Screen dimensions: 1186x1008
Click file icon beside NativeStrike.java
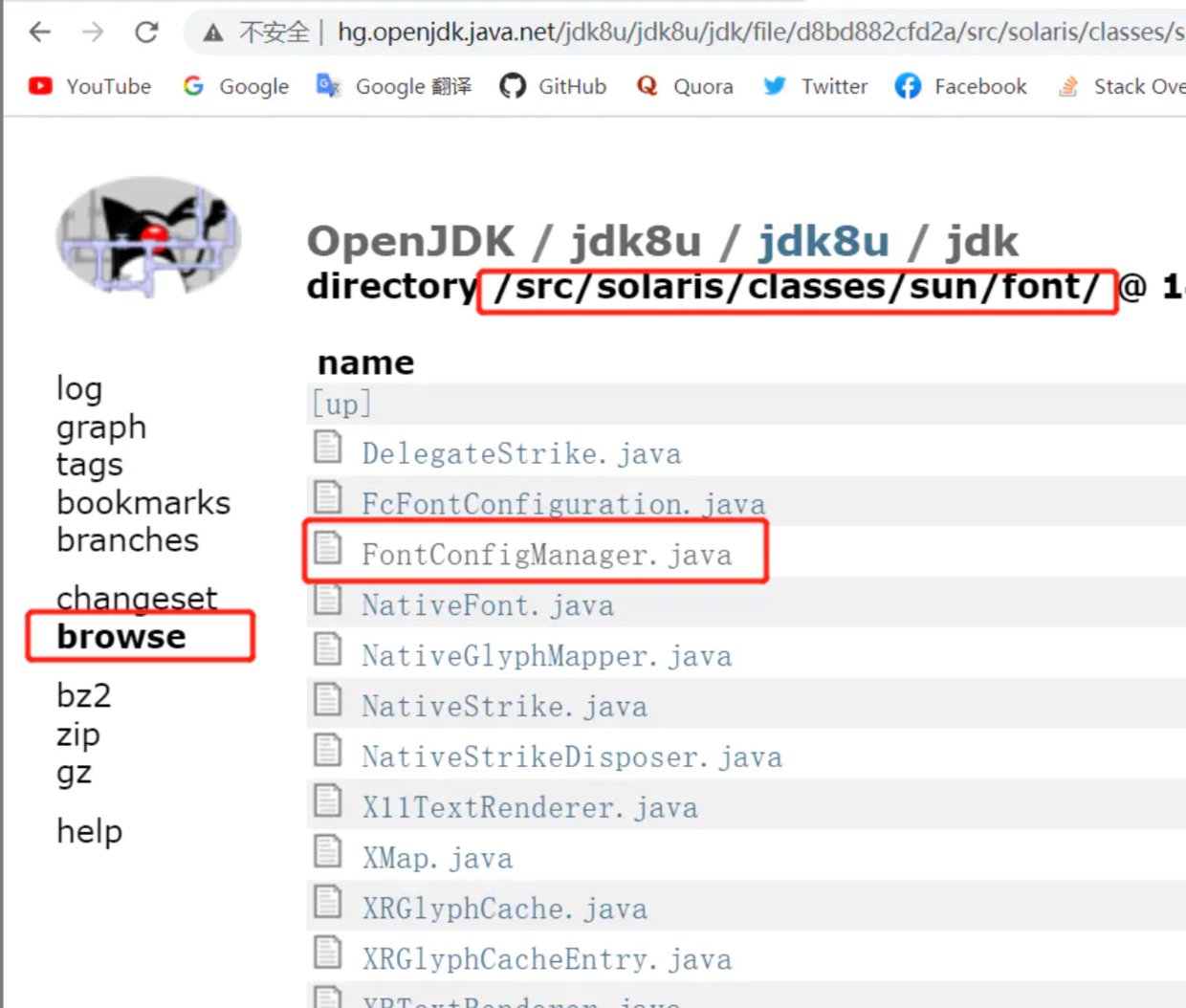point(328,700)
